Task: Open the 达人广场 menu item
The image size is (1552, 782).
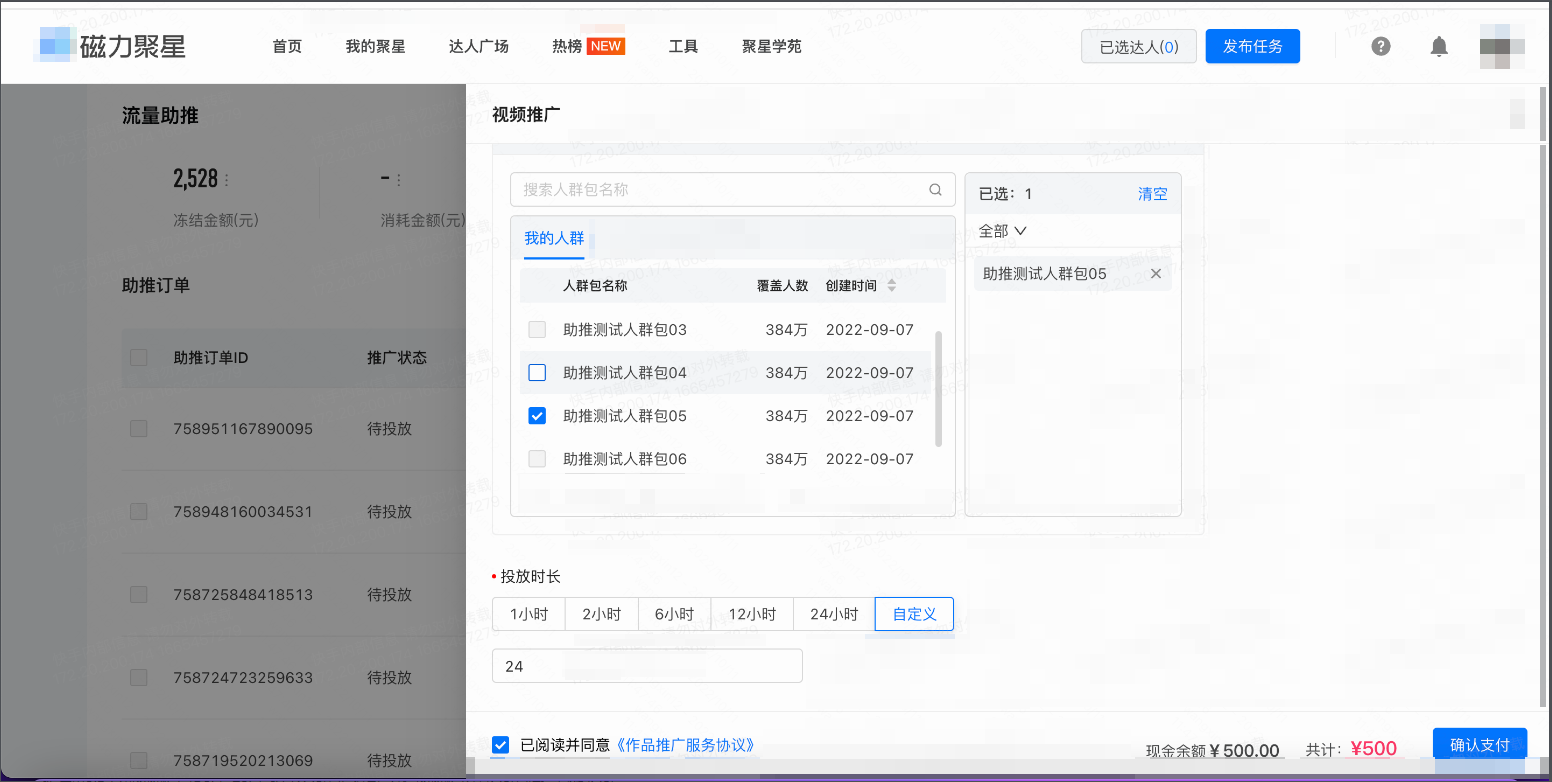Action: click(x=478, y=46)
